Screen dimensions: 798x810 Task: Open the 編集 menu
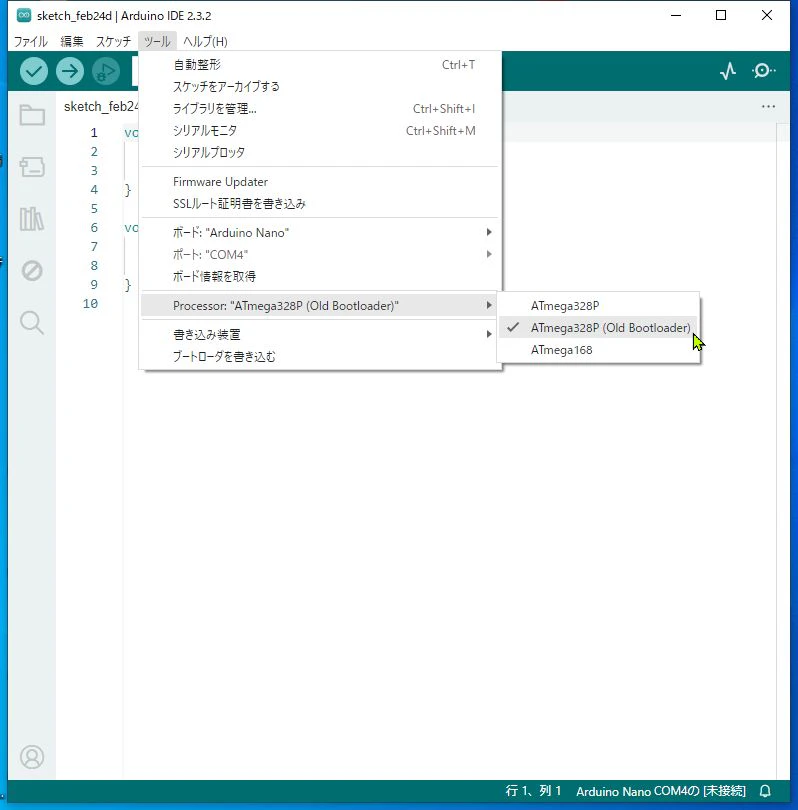pyautogui.click(x=71, y=41)
